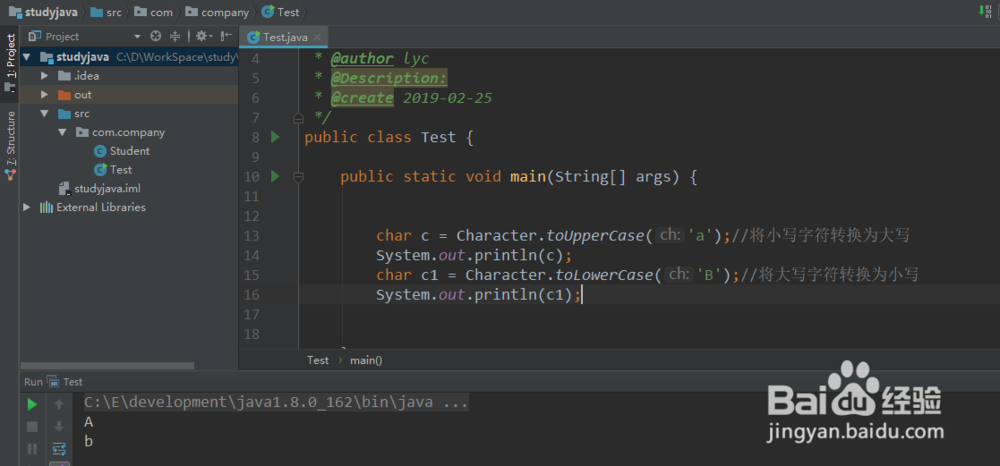Select the src folder in tree
The width and height of the screenshot is (1000, 466).
82,114
